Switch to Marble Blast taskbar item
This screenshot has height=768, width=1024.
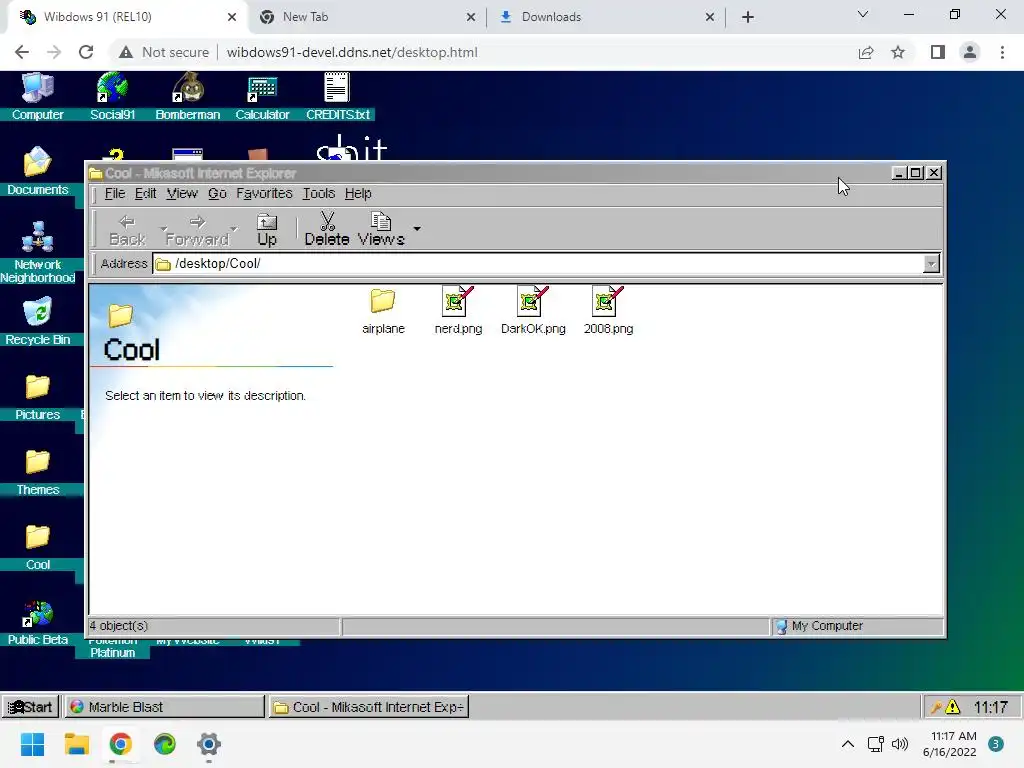coord(165,707)
